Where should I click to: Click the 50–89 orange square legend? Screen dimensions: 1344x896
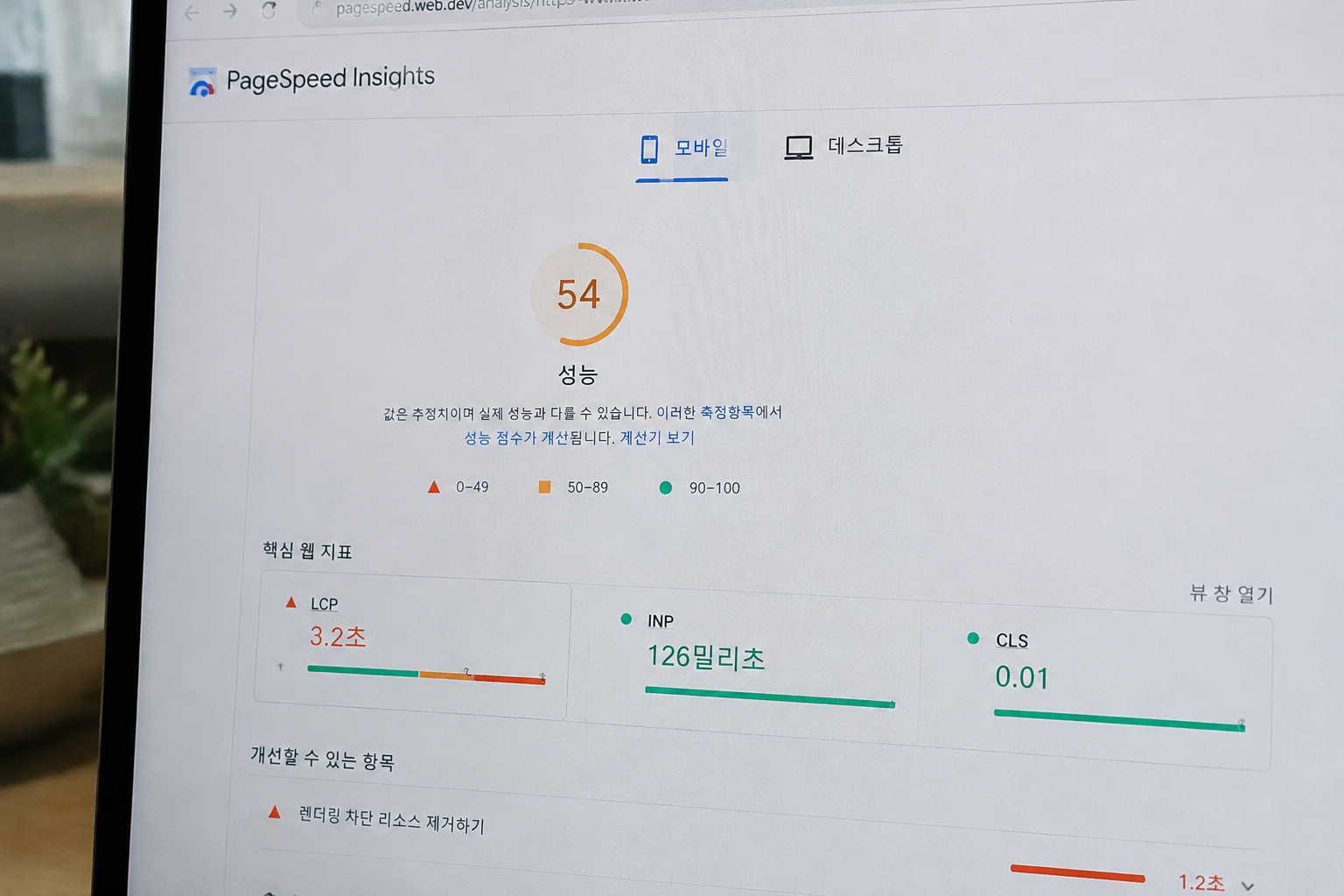[544, 486]
